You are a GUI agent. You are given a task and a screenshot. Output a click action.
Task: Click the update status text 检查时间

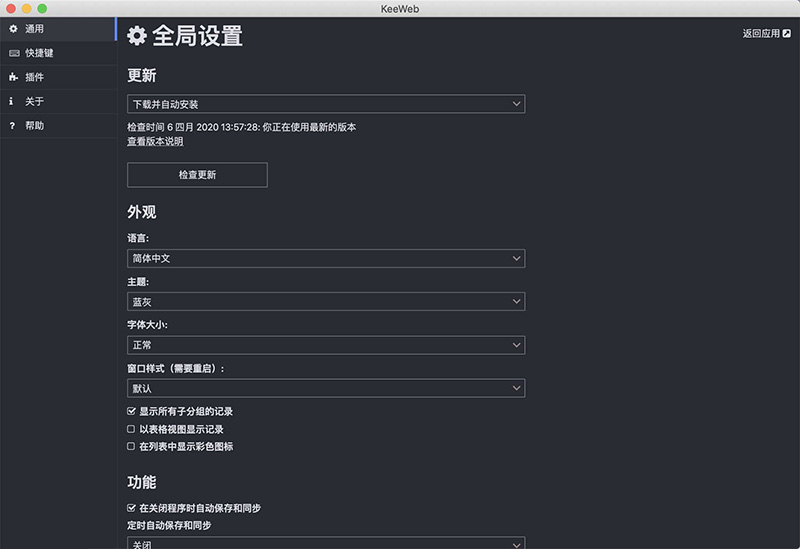pyautogui.click(x=241, y=128)
